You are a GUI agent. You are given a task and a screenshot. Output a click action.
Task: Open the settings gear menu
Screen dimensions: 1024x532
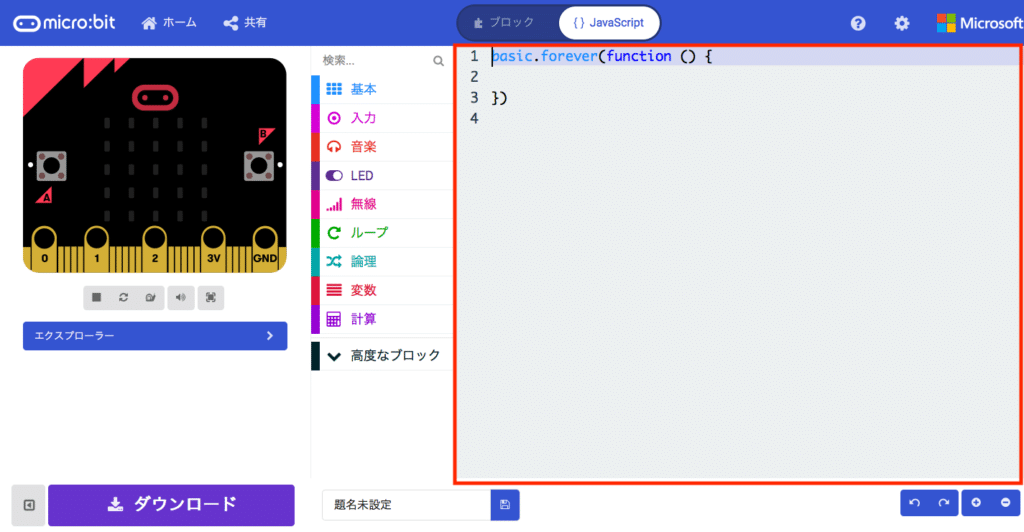[x=902, y=23]
